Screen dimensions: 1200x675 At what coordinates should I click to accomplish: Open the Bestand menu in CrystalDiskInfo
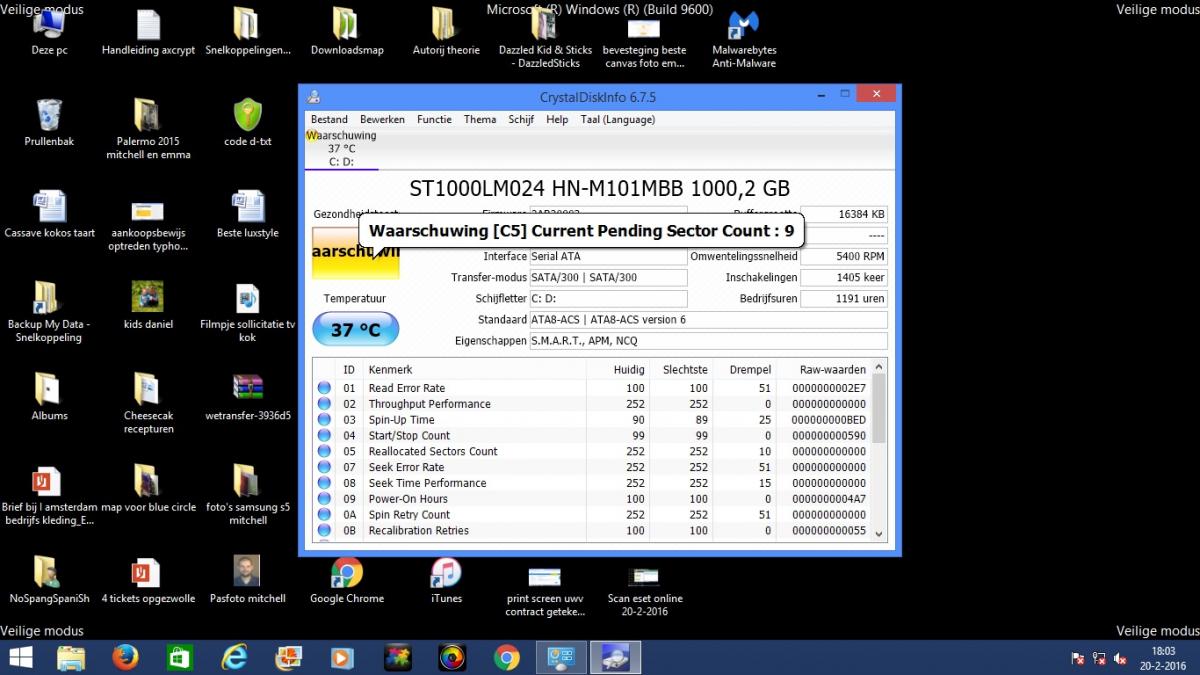(x=329, y=119)
